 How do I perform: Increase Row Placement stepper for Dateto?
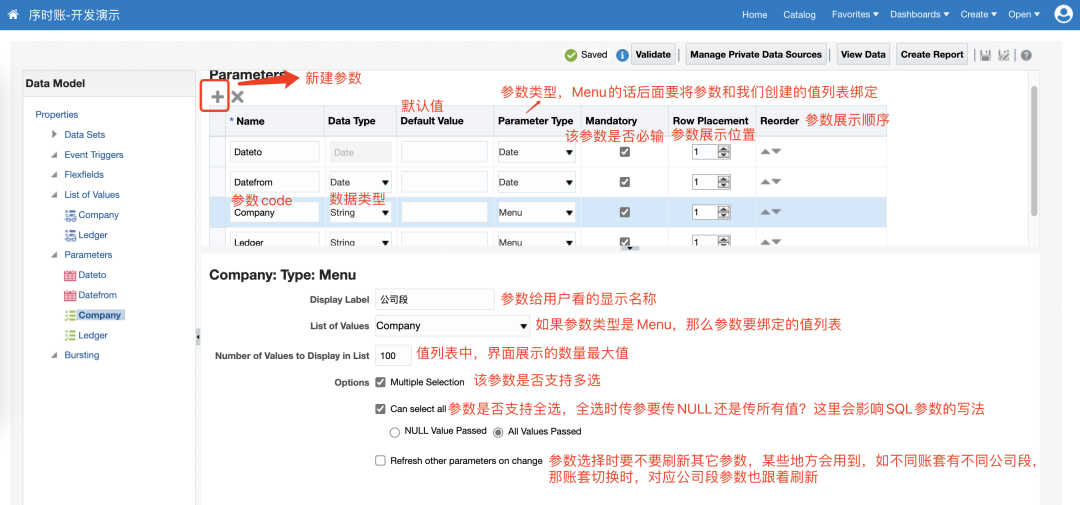723,149
